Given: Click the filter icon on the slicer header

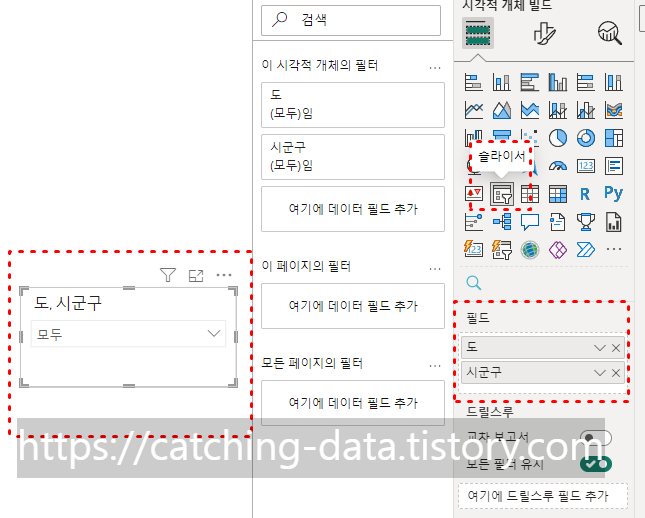Looking at the screenshot, I should (168, 275).
